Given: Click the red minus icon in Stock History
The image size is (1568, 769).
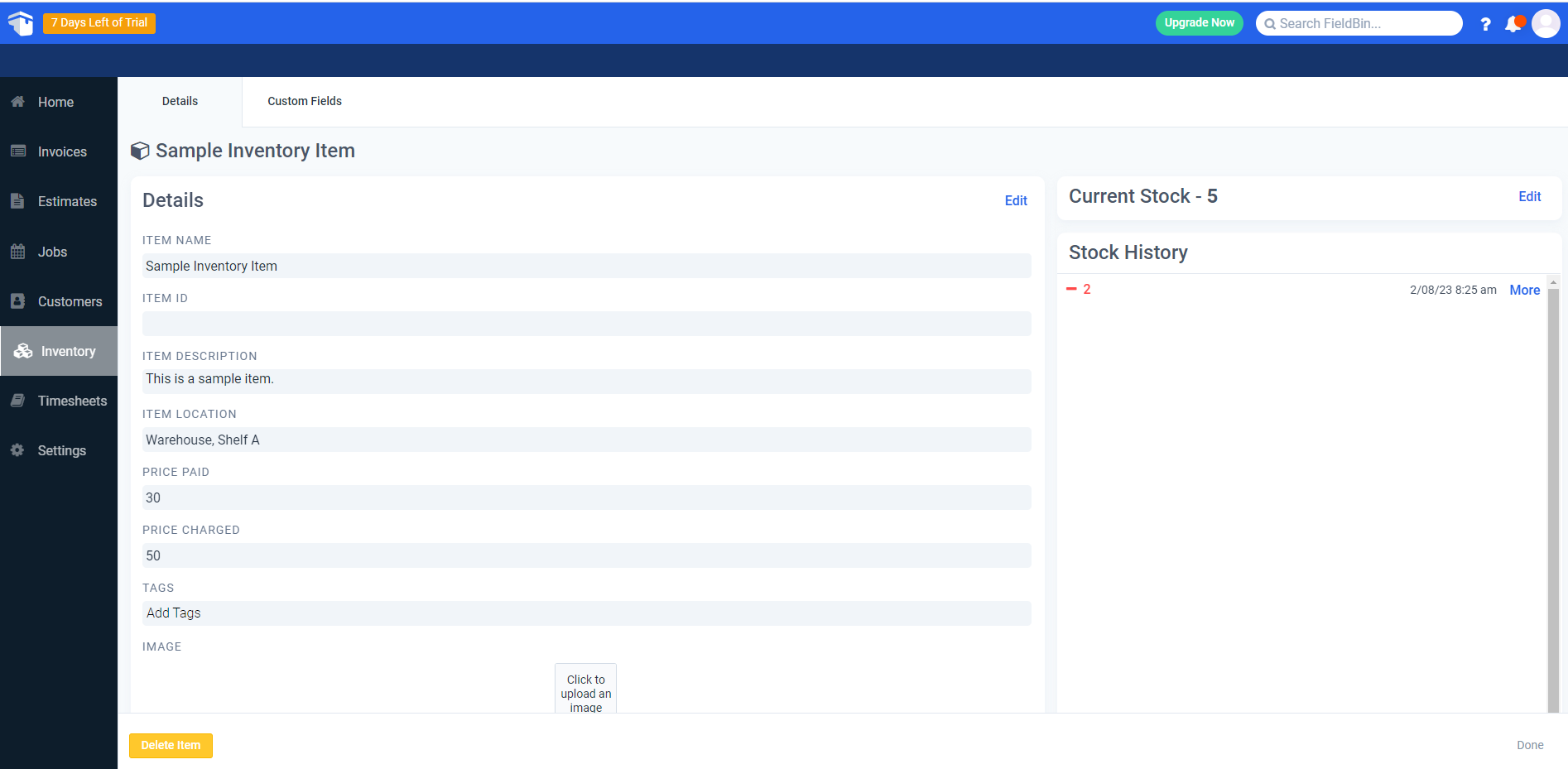Looking at the screenshot, I should (1071, 289).
